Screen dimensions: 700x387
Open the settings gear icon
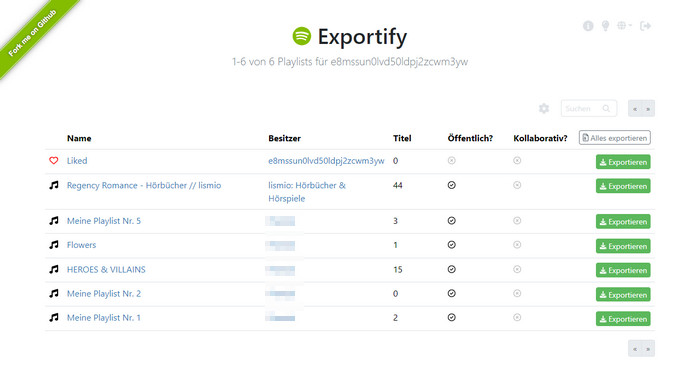(544, 108)
